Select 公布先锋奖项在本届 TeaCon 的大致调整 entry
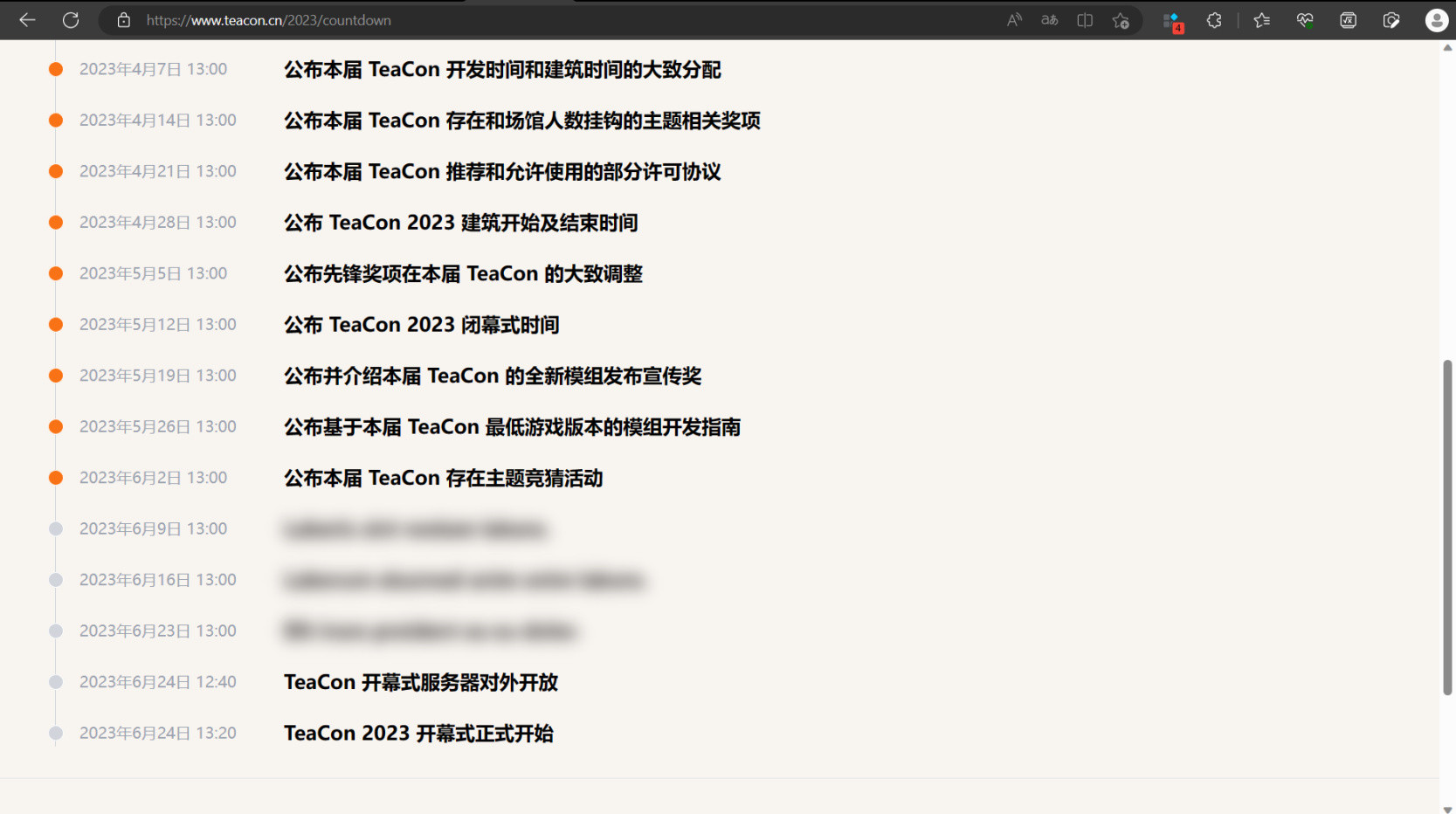Viewport: 1456px width, 814px height. click(x=464, y=274)
